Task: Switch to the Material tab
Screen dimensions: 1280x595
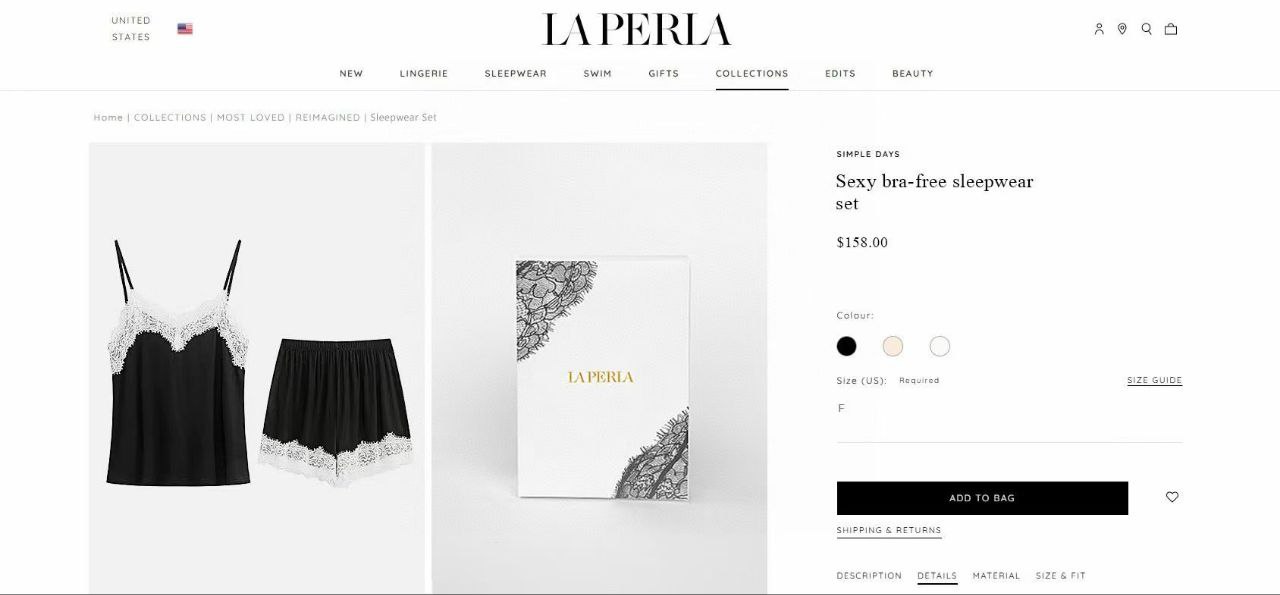Action: (x=996, y=576)
